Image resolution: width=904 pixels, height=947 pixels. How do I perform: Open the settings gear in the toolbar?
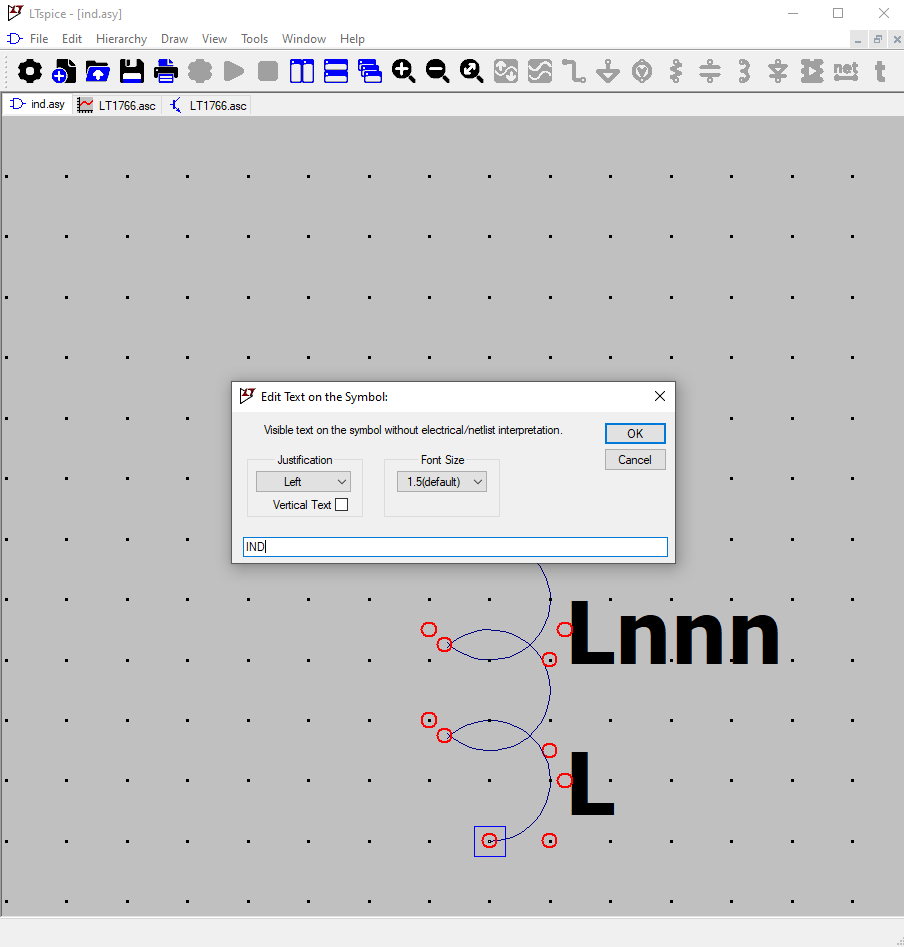point(30,71)
